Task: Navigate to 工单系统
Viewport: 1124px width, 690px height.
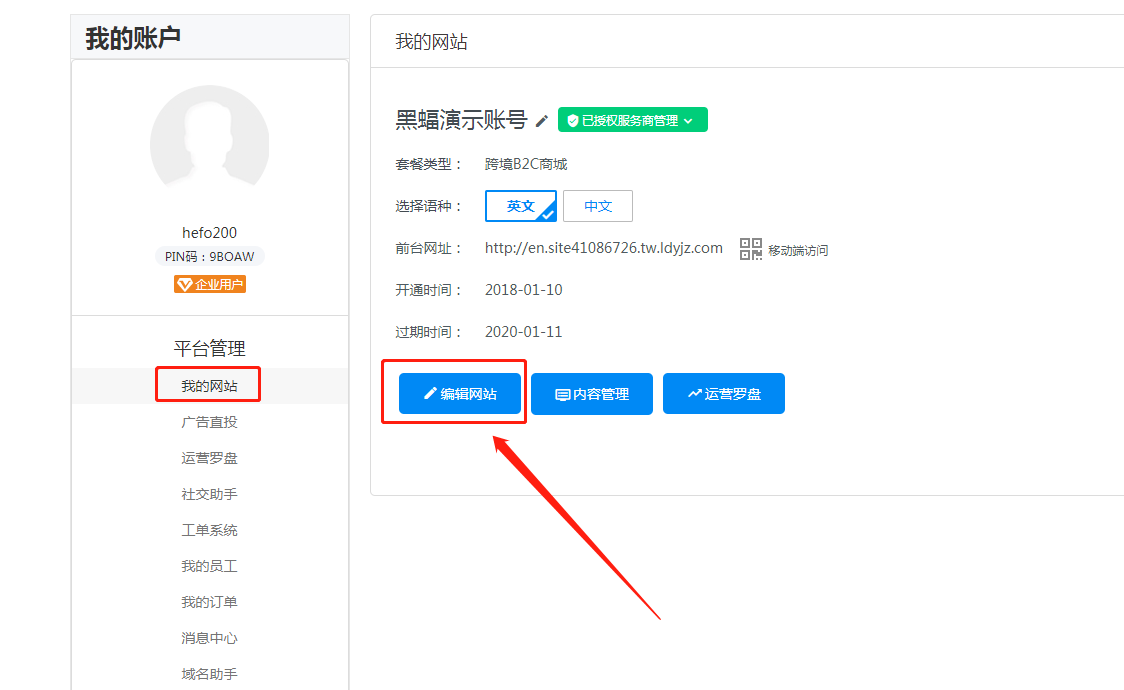Action: [208, 529]
